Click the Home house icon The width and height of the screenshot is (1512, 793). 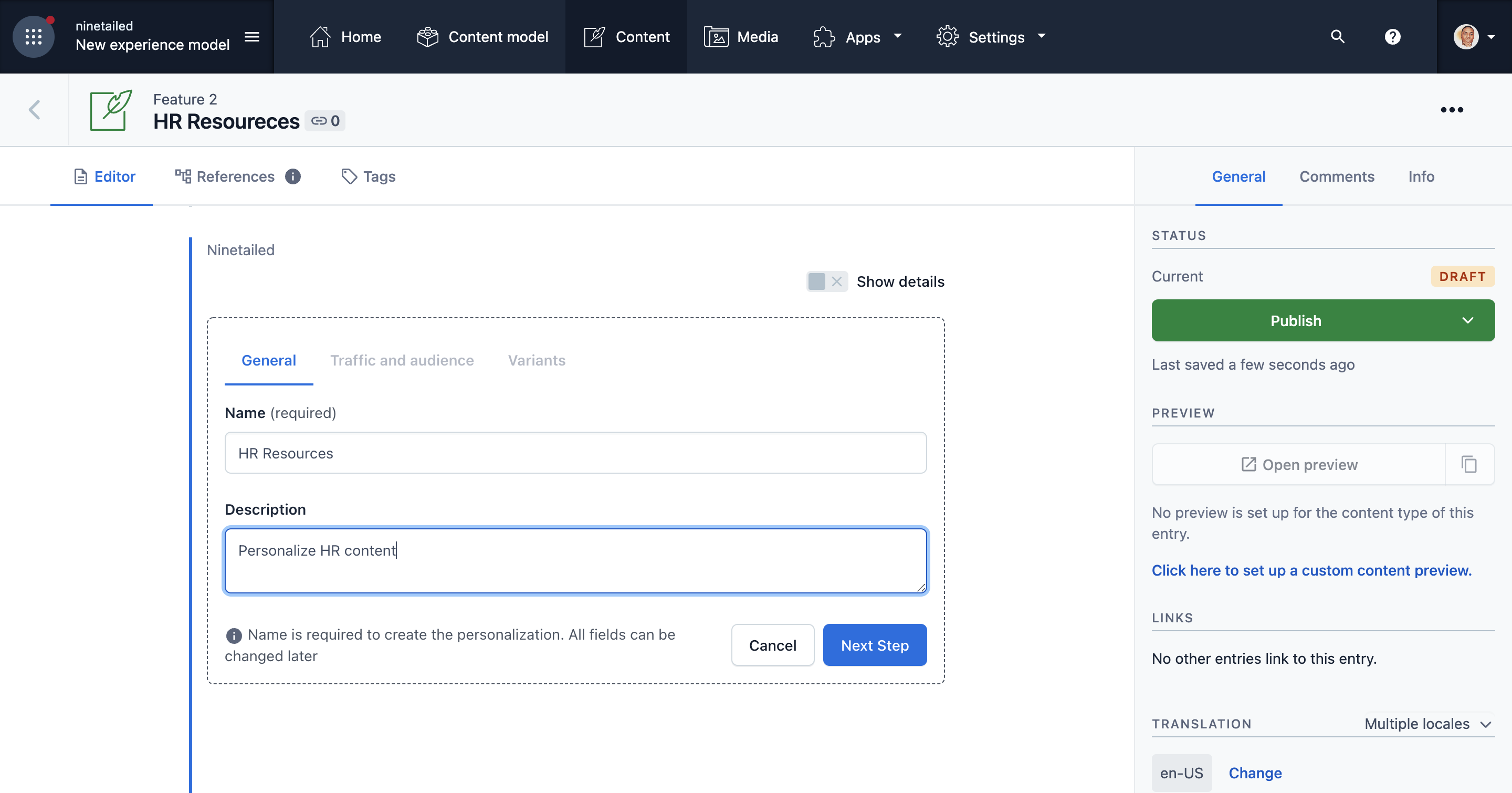[320, 36]
